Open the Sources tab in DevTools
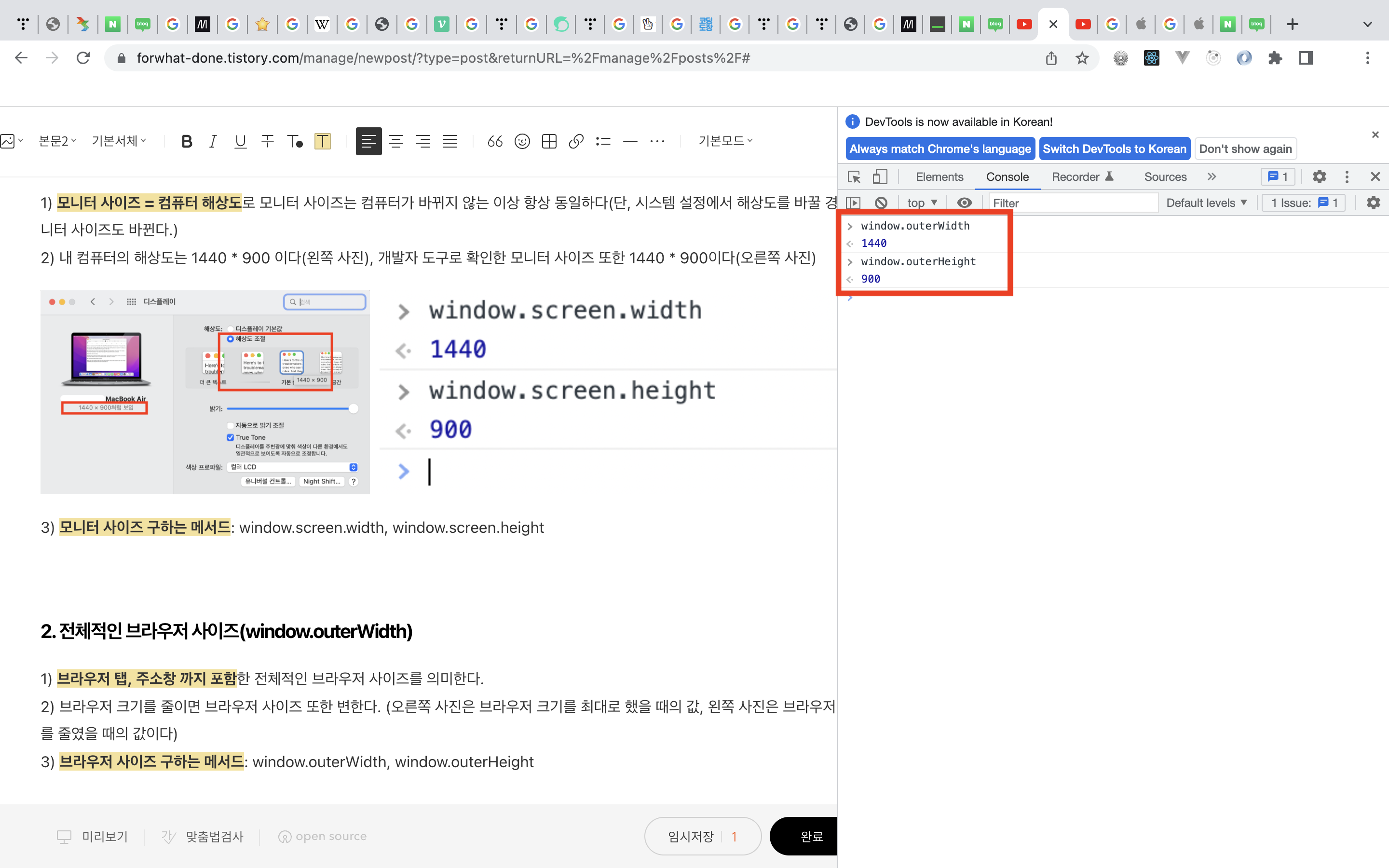This screenshot has height=868, width=1389. (1165, 177)
